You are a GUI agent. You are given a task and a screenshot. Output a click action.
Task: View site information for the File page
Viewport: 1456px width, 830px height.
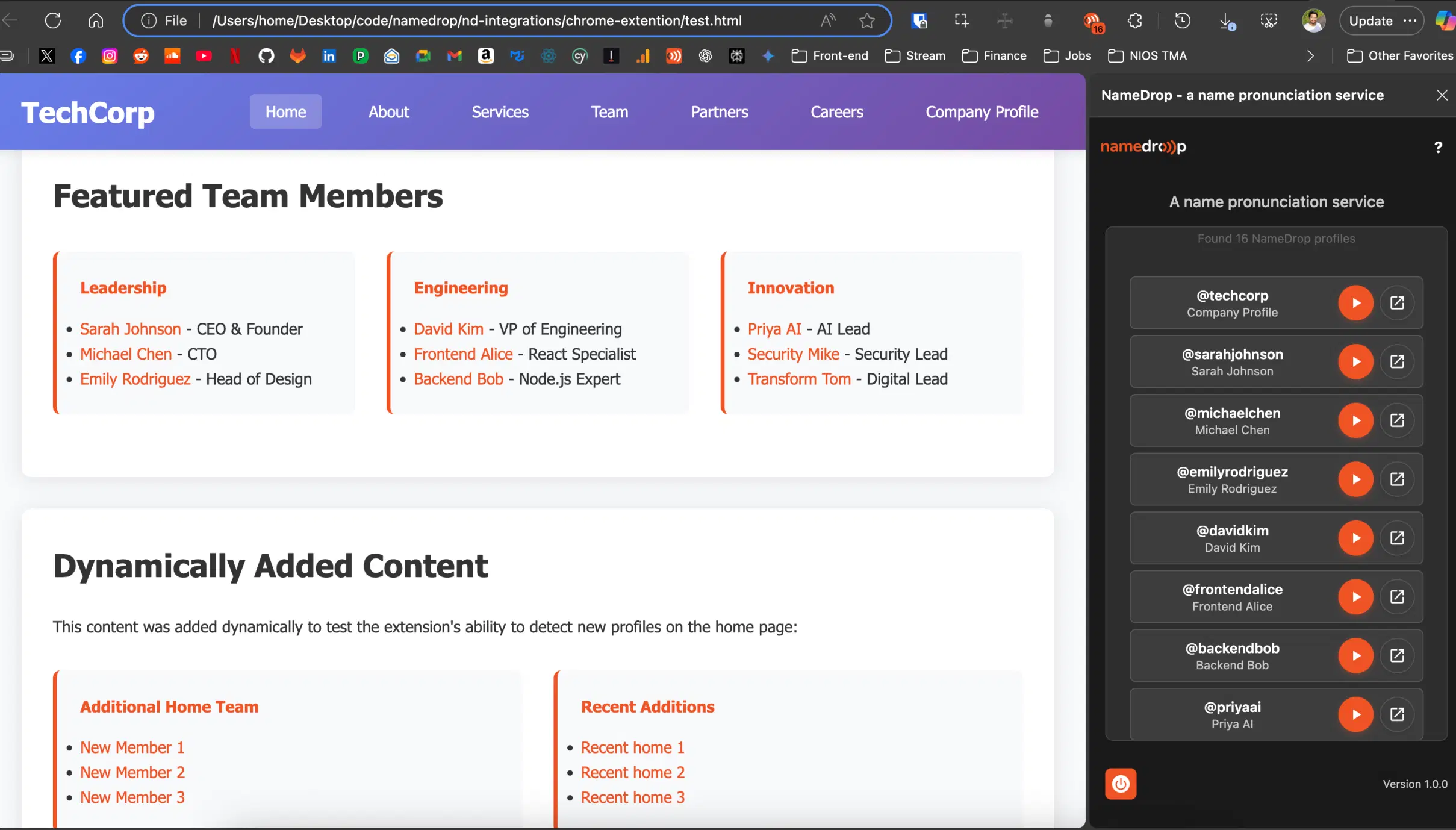coord(164,20)
